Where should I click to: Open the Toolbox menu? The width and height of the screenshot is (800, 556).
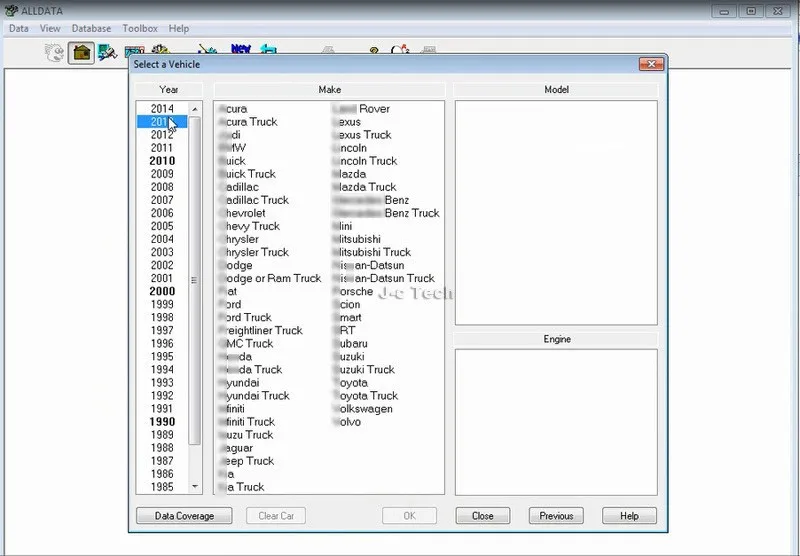pos(140,29)
